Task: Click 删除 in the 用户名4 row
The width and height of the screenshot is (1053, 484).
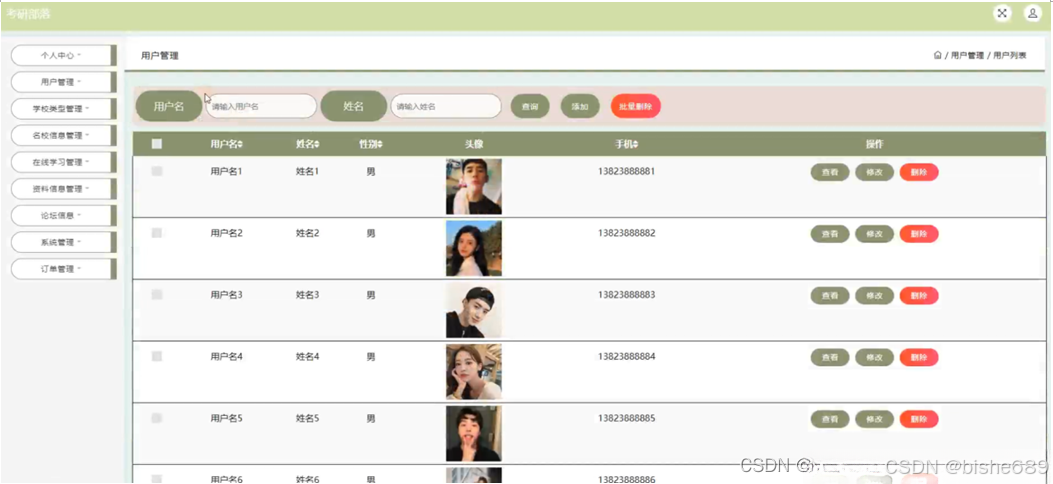Action: click(919, 358)
